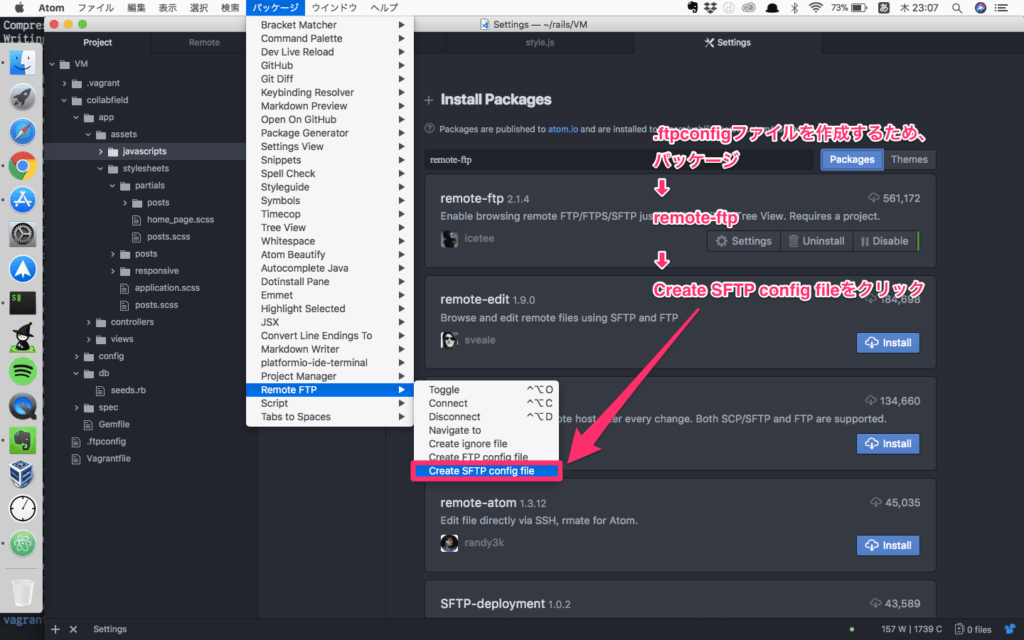Switch to the Remote tab
Image resolution: width=1024 pixels, height=640 pixels.
click(x=204, y=43)
